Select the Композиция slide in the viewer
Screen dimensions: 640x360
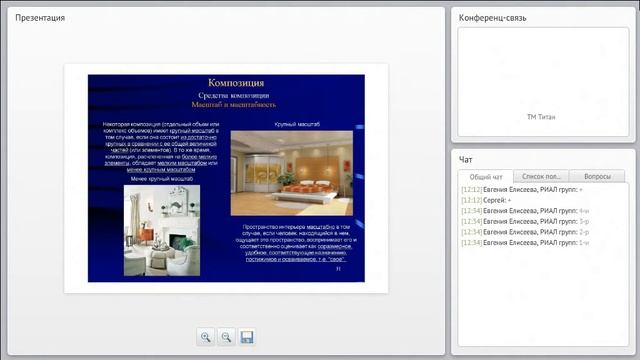pos(226,178)
